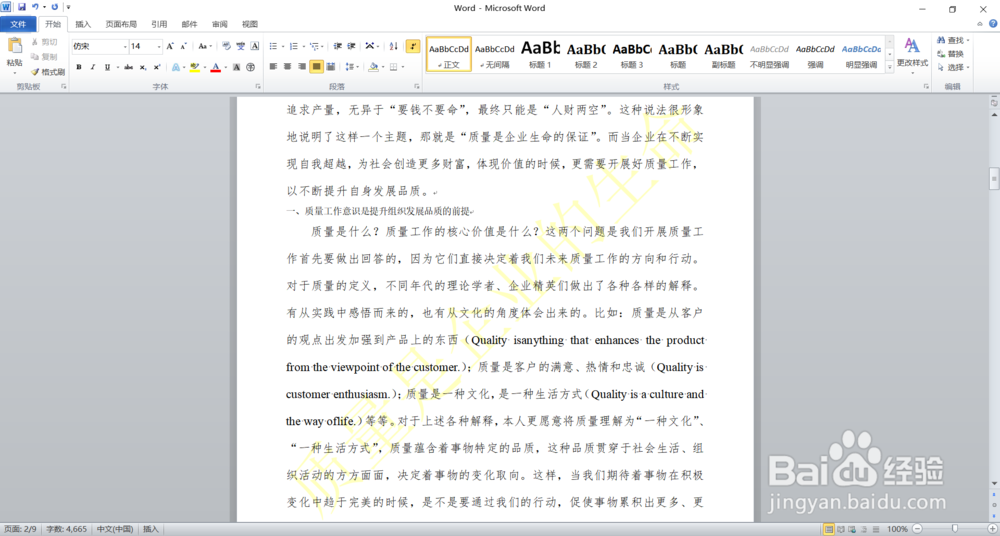The width and height of the screenshot is (1000, 536).
Task: Toggle Underline formatting
Action: [x=107, y=66]
